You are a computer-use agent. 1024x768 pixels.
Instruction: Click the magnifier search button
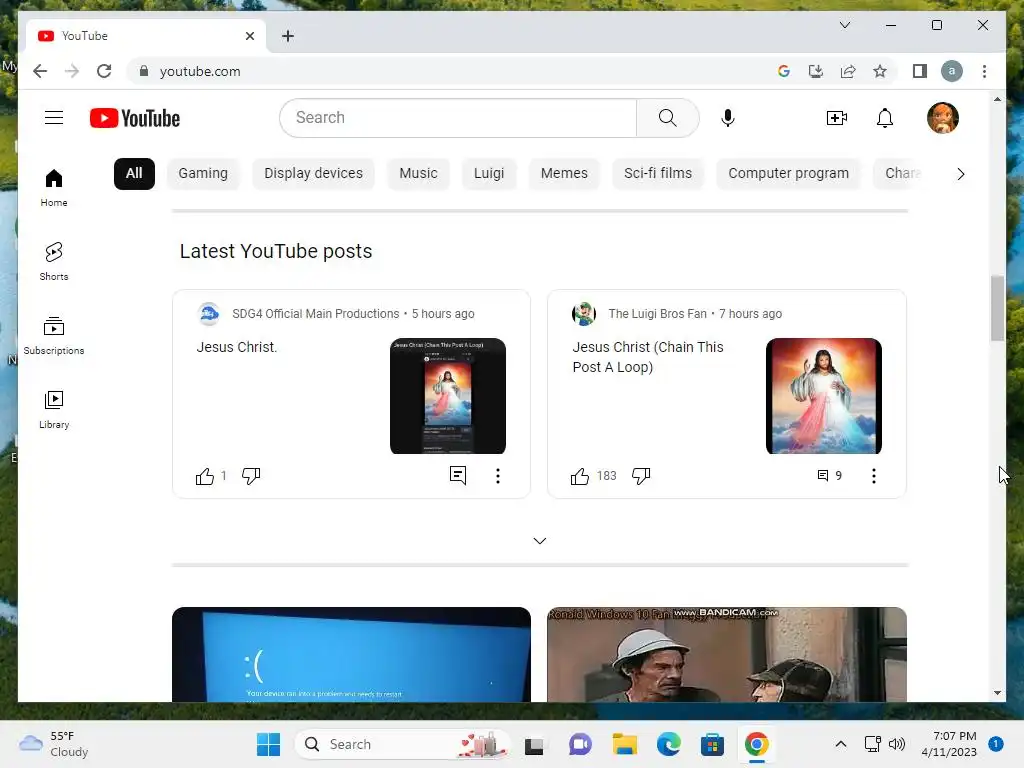(667, 118)
